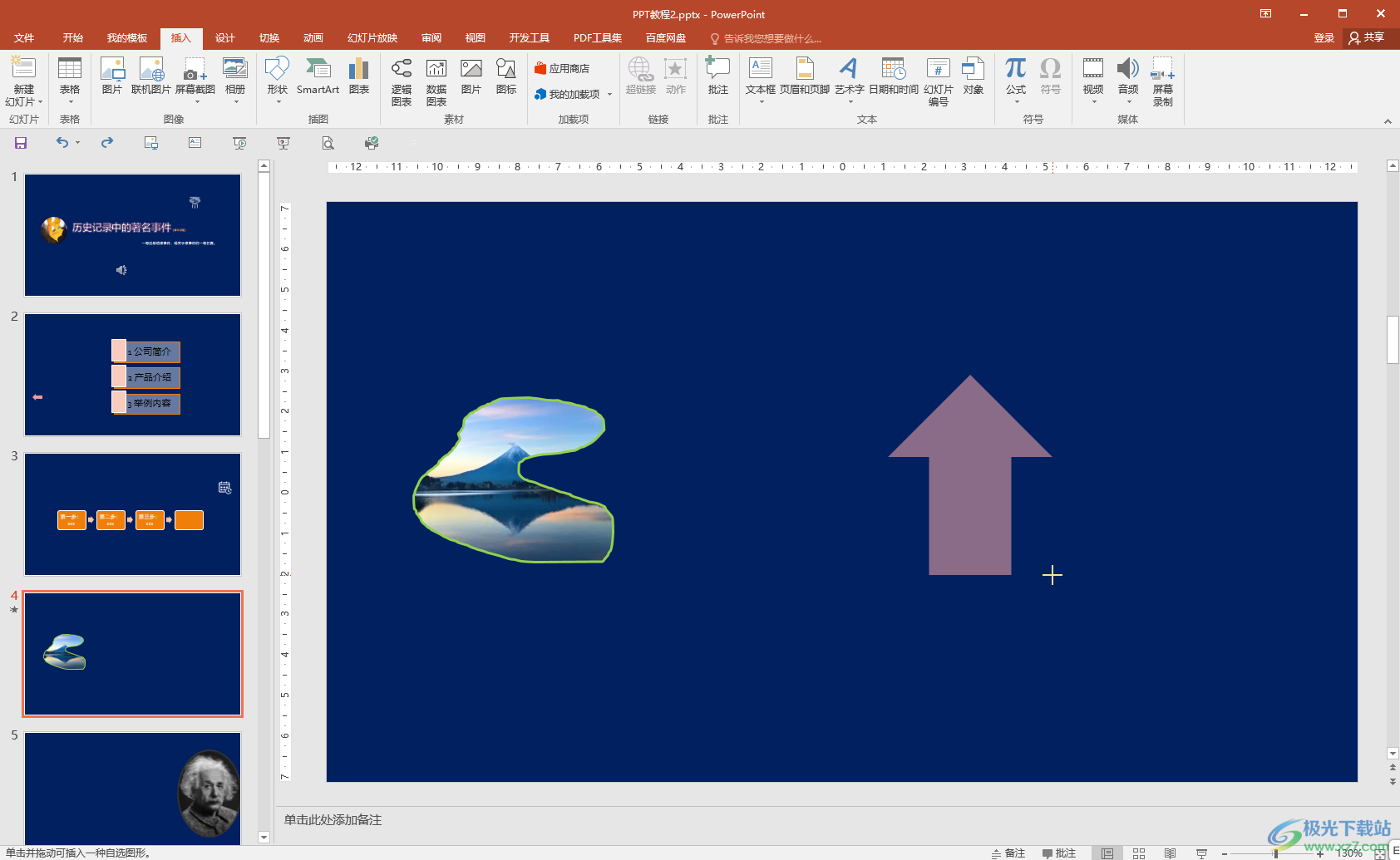The image size is (1400, 860).
Task: Select slide 3 thumbnail with orange steps
Action: tap(133, 514)
